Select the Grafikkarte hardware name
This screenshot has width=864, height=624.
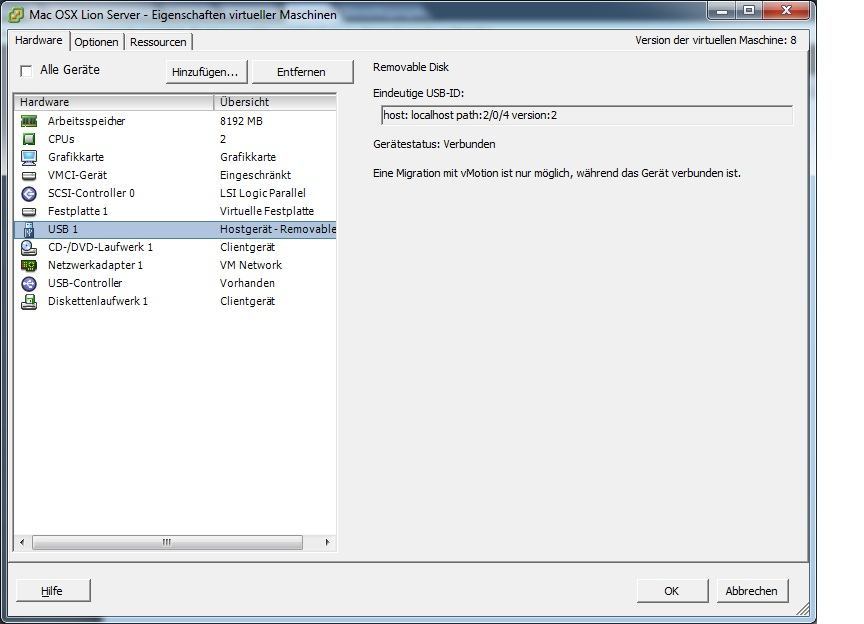pos(76,157)
